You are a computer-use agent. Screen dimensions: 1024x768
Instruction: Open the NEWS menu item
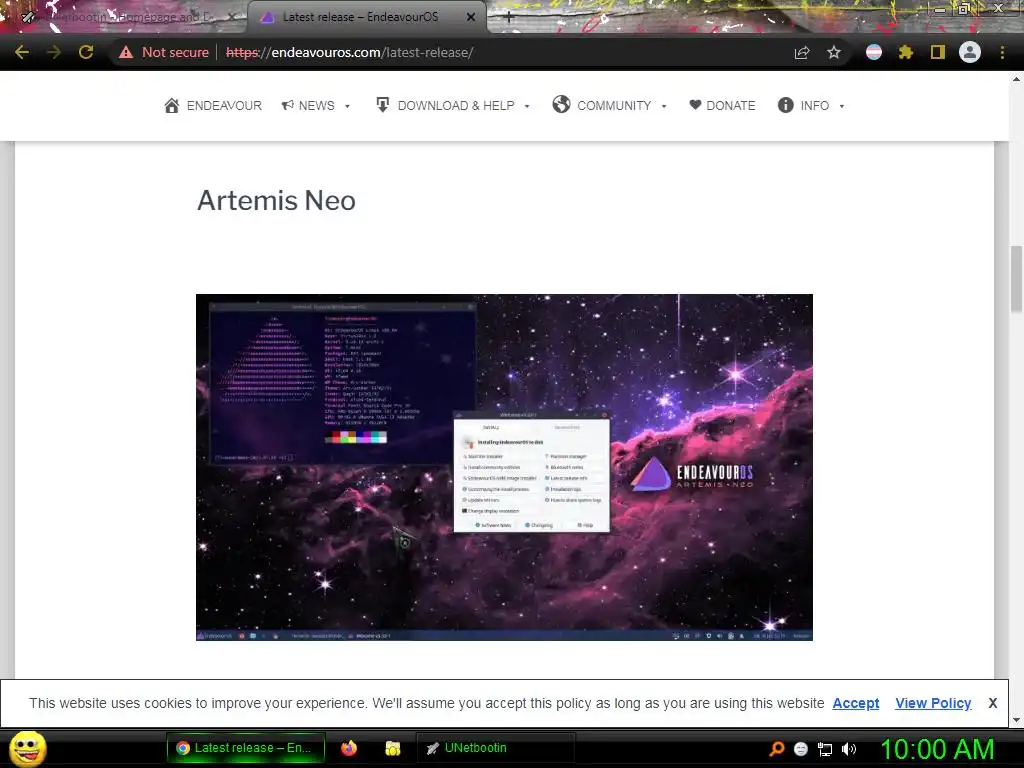click(316, 105)
